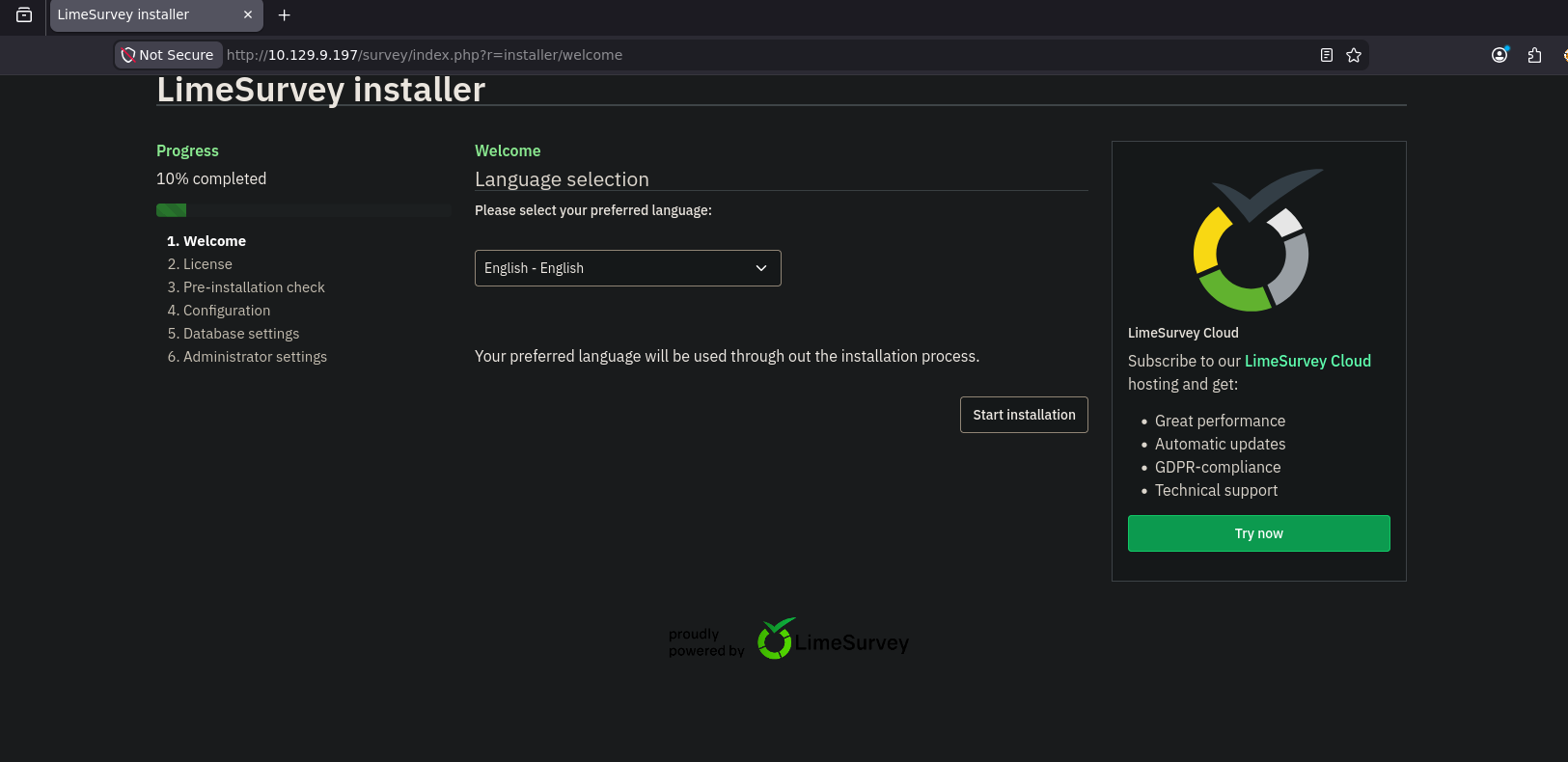The height and width of the screenshot is (762, 1568).
Task: Open a new browser tab
Action: click(285, 15)
